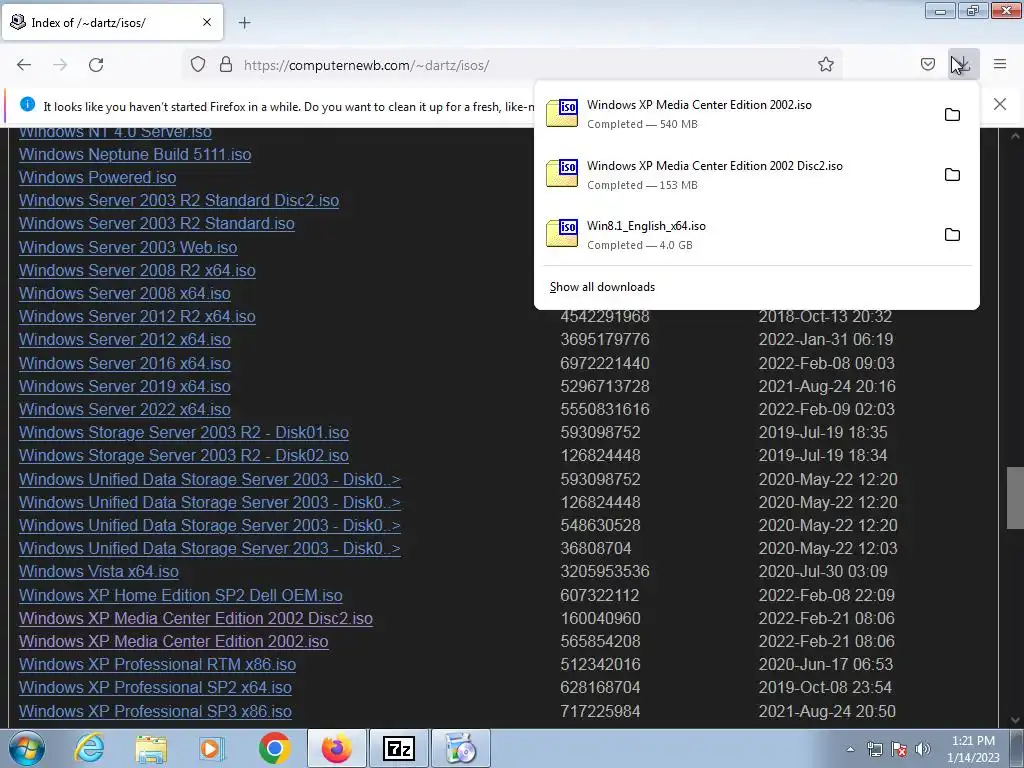This screenshot has width=1024, height=768.
Task: Open visited link Windows XP Media Center Edition 2002.iso
Action: pyautogui.click(x=174, y=641)
